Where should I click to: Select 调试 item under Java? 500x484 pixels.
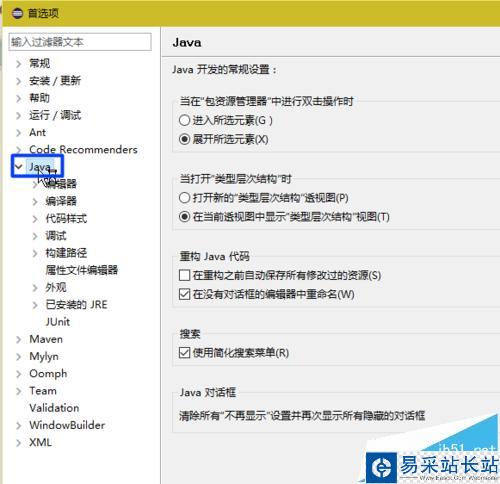[x=56, y=236]
